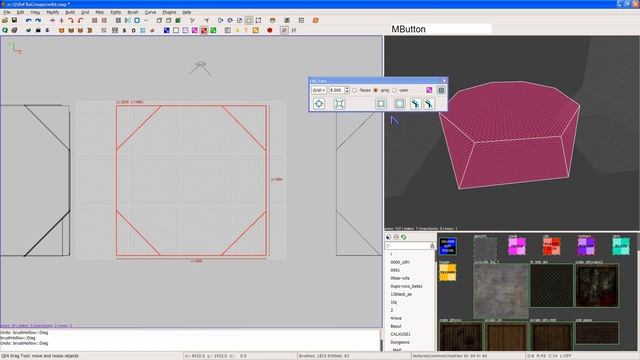Open the Brush menu
This screenshot has width=640, height=360.
[133, 12]
